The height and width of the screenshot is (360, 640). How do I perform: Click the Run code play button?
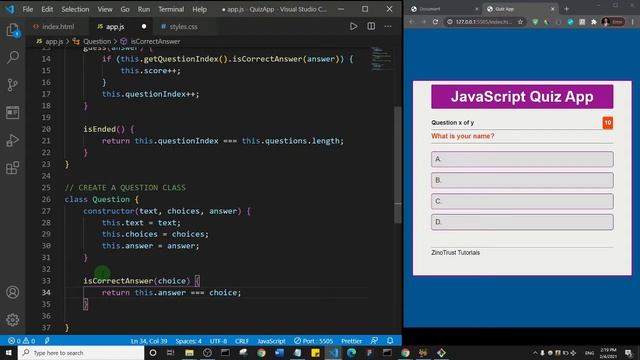(x=353, y=27)
